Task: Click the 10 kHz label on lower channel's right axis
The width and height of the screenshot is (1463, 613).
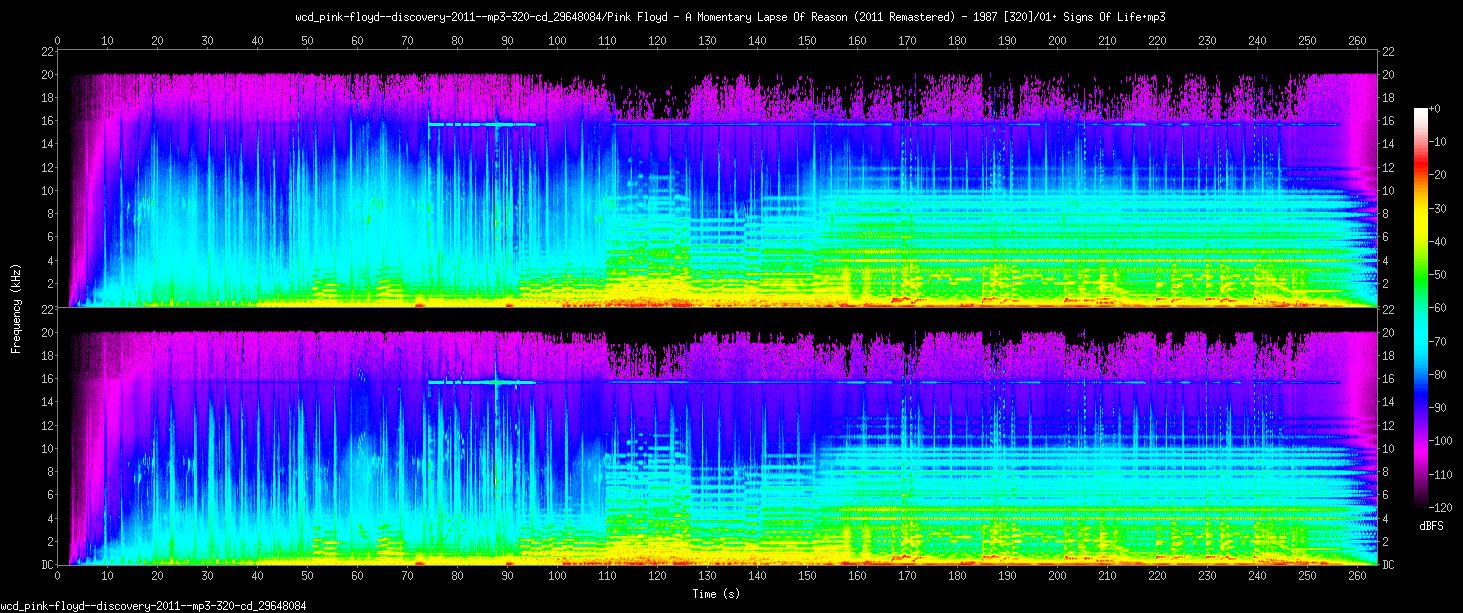Action: [1385, 449]
